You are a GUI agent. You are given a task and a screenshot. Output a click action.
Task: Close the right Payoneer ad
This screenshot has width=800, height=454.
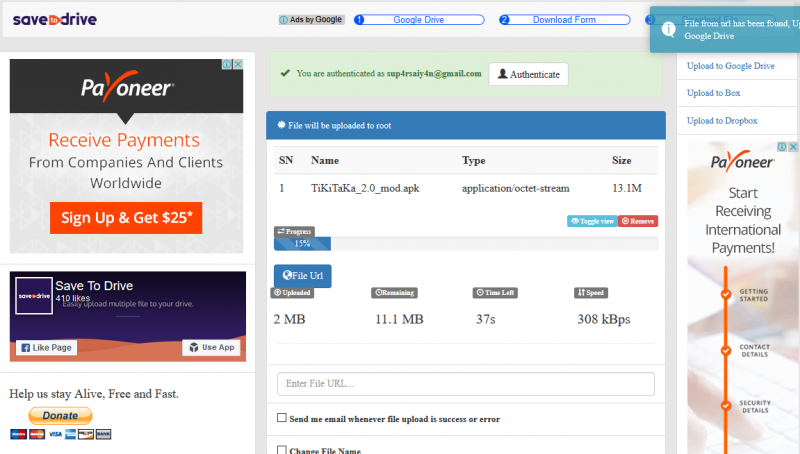793,147
